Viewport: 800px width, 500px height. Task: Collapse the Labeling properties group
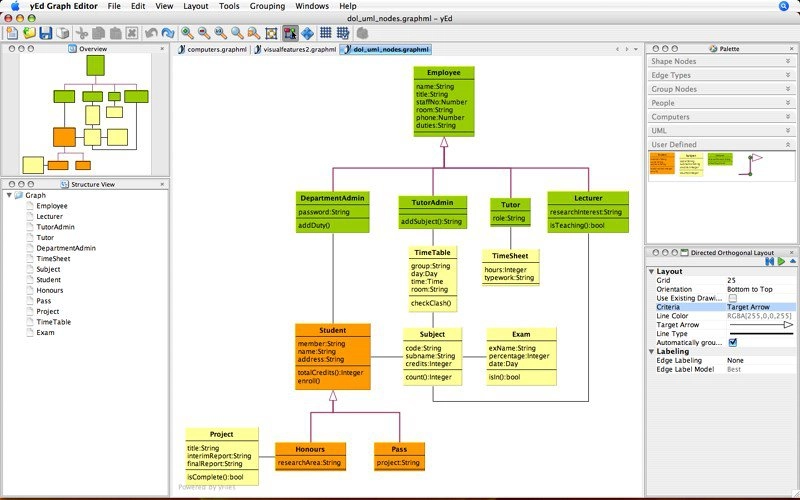tap(652, 352)
